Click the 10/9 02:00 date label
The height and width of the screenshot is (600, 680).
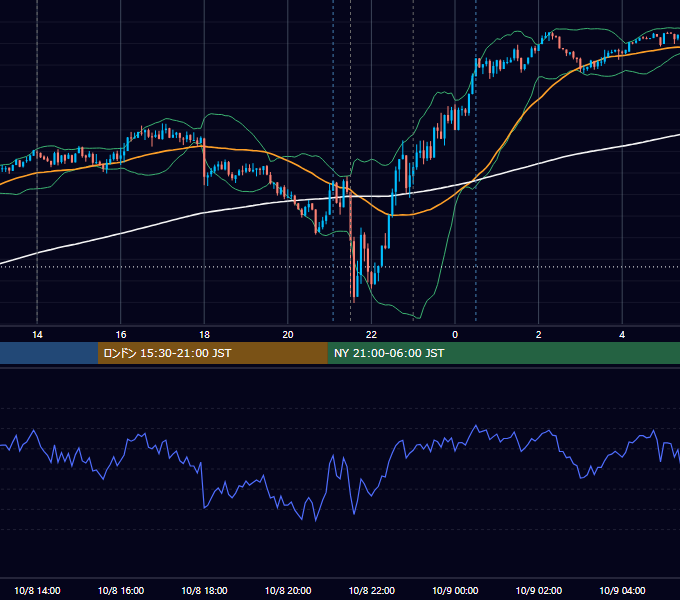tap(539, 590)
